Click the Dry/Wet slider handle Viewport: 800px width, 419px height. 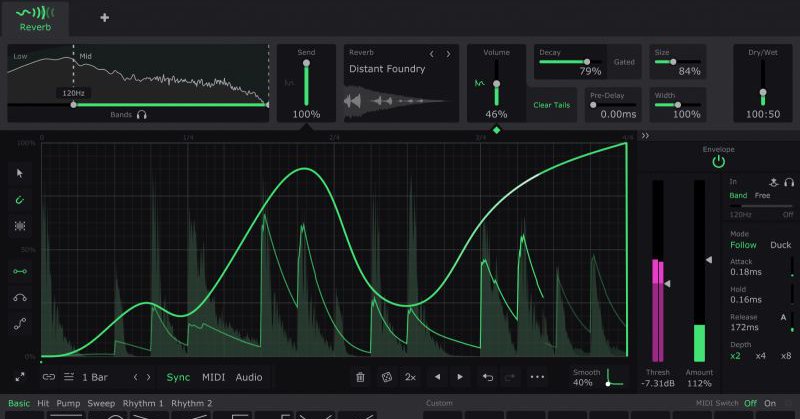point(763,92)
